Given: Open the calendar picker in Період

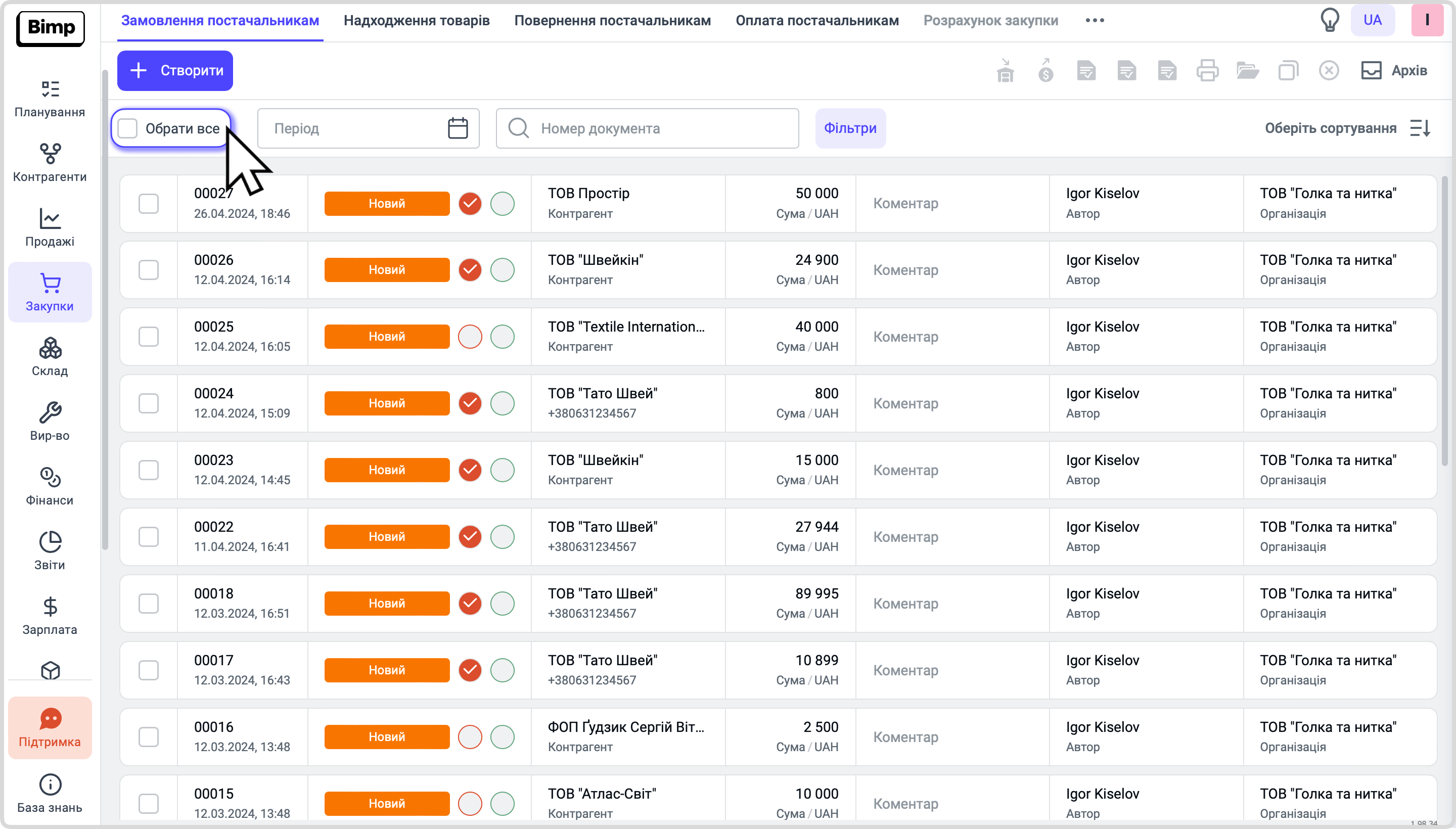Looking at the screenshot, I should click(458, 128).
